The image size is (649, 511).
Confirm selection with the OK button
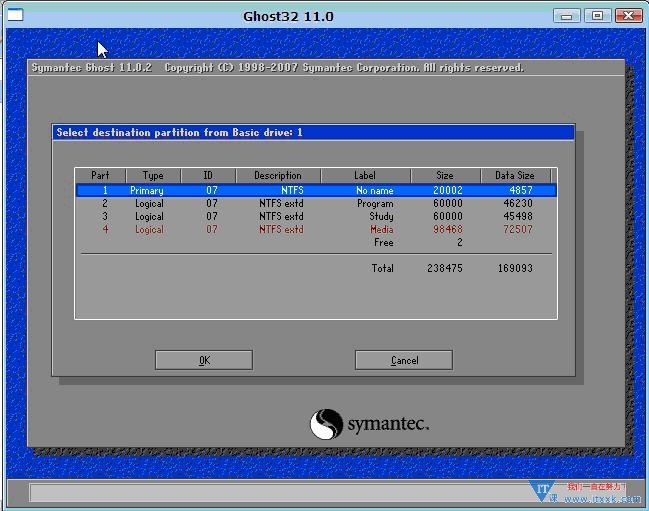[x=204, y=360]
